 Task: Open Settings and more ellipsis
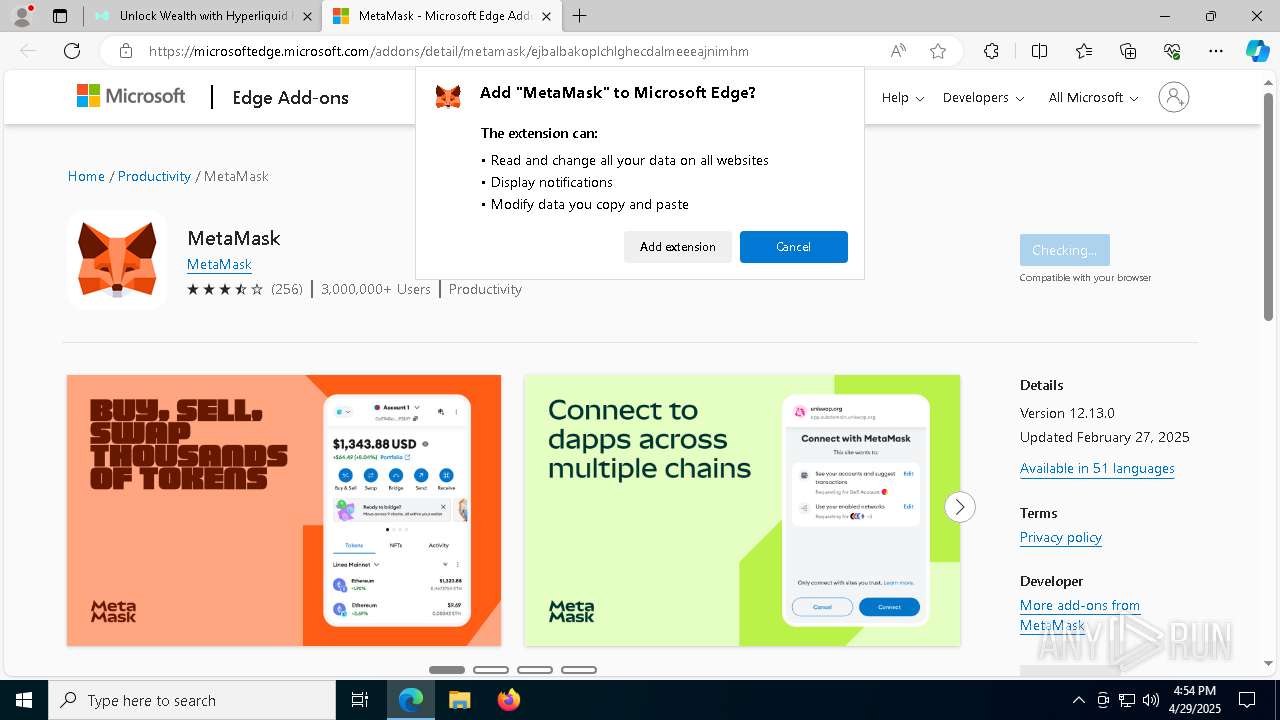[1216, 51]
